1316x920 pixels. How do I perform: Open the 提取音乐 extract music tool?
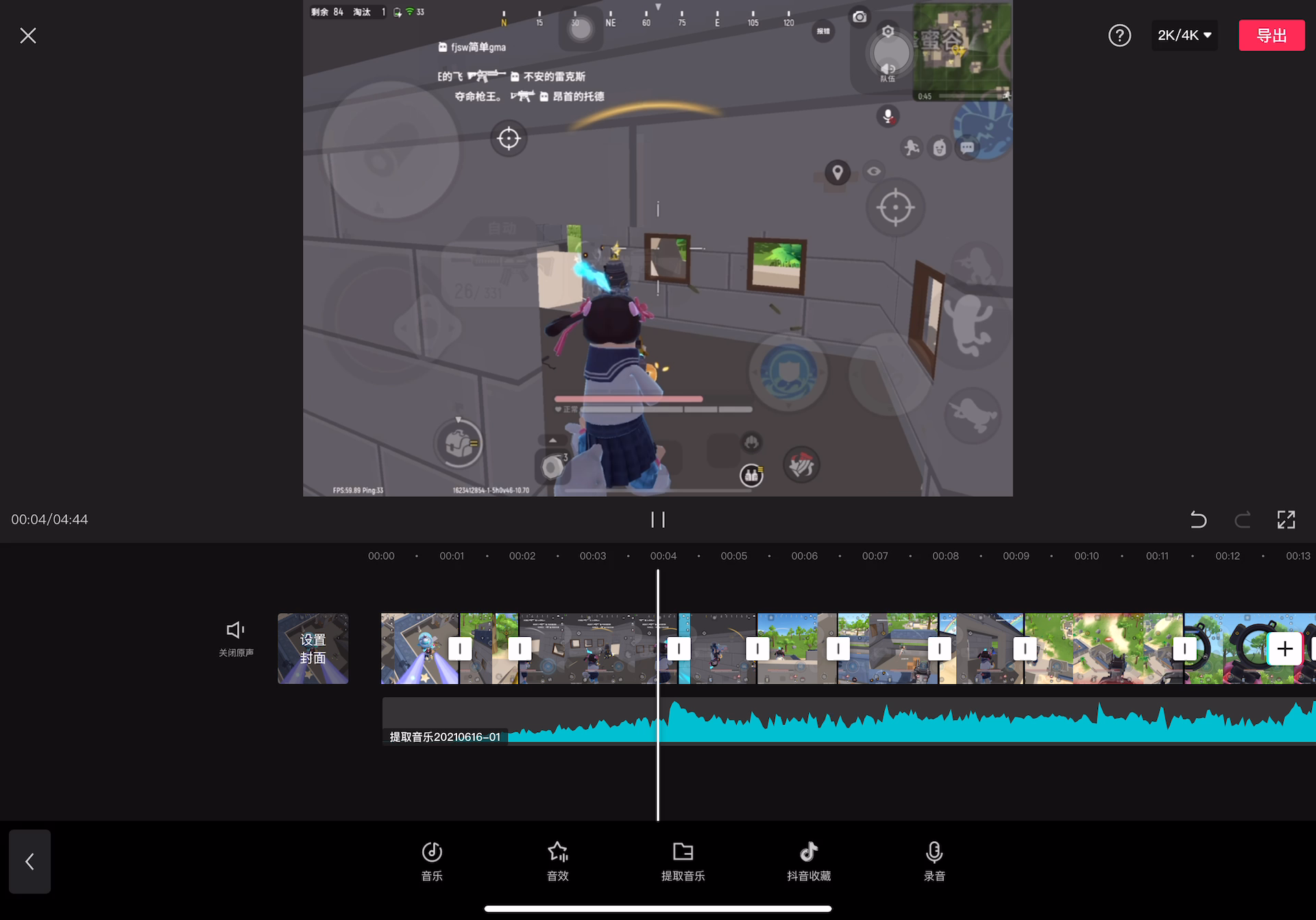pos(683,861)
